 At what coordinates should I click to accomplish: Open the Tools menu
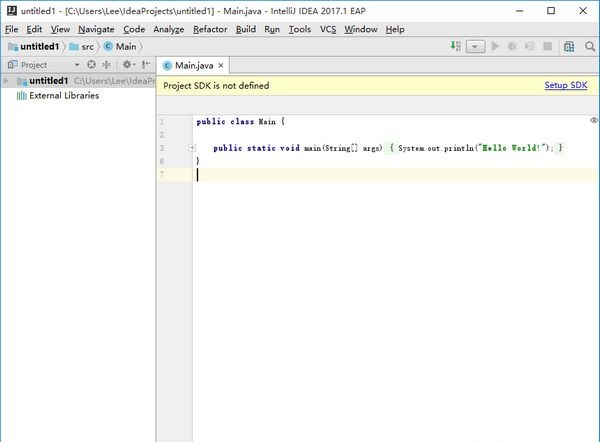tap(300, 29)
